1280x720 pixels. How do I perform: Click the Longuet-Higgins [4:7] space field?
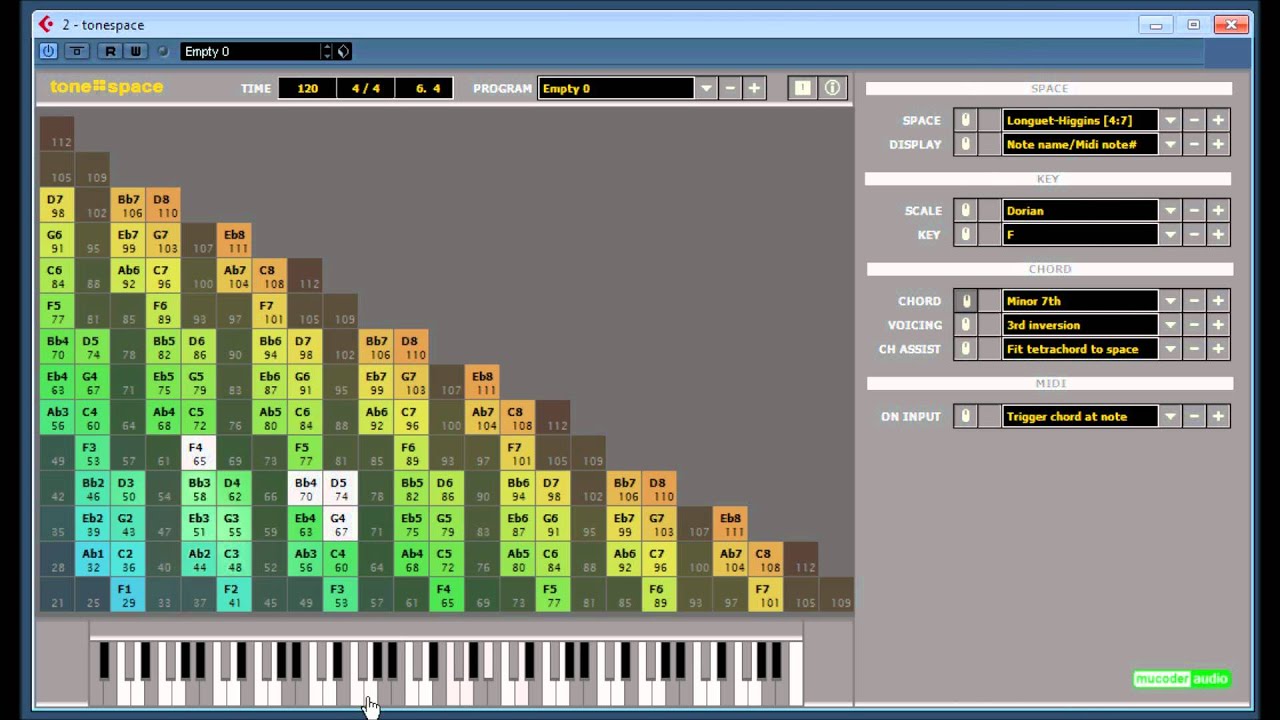click(x=1080, y=120)
